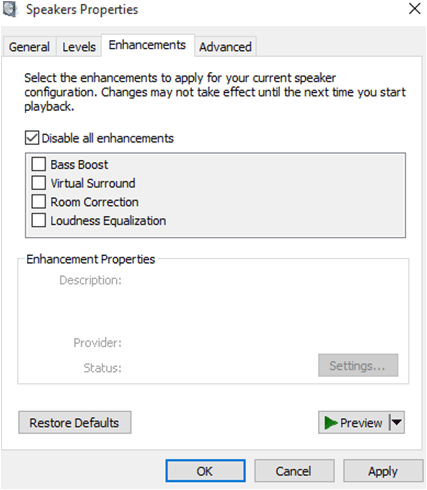This screenshot has height=490, width=427.
Task: Select the Enhancements tab
Action: point(147,45)
